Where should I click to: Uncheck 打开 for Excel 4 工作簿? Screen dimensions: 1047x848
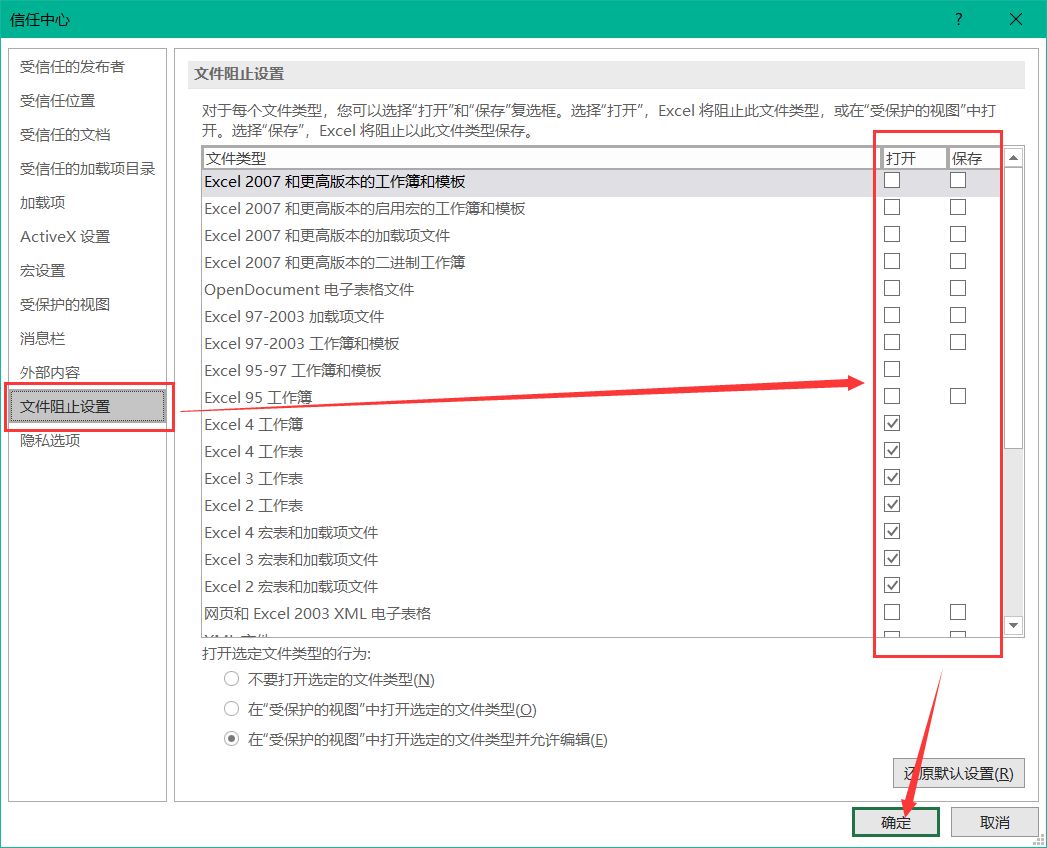(891, 423)
